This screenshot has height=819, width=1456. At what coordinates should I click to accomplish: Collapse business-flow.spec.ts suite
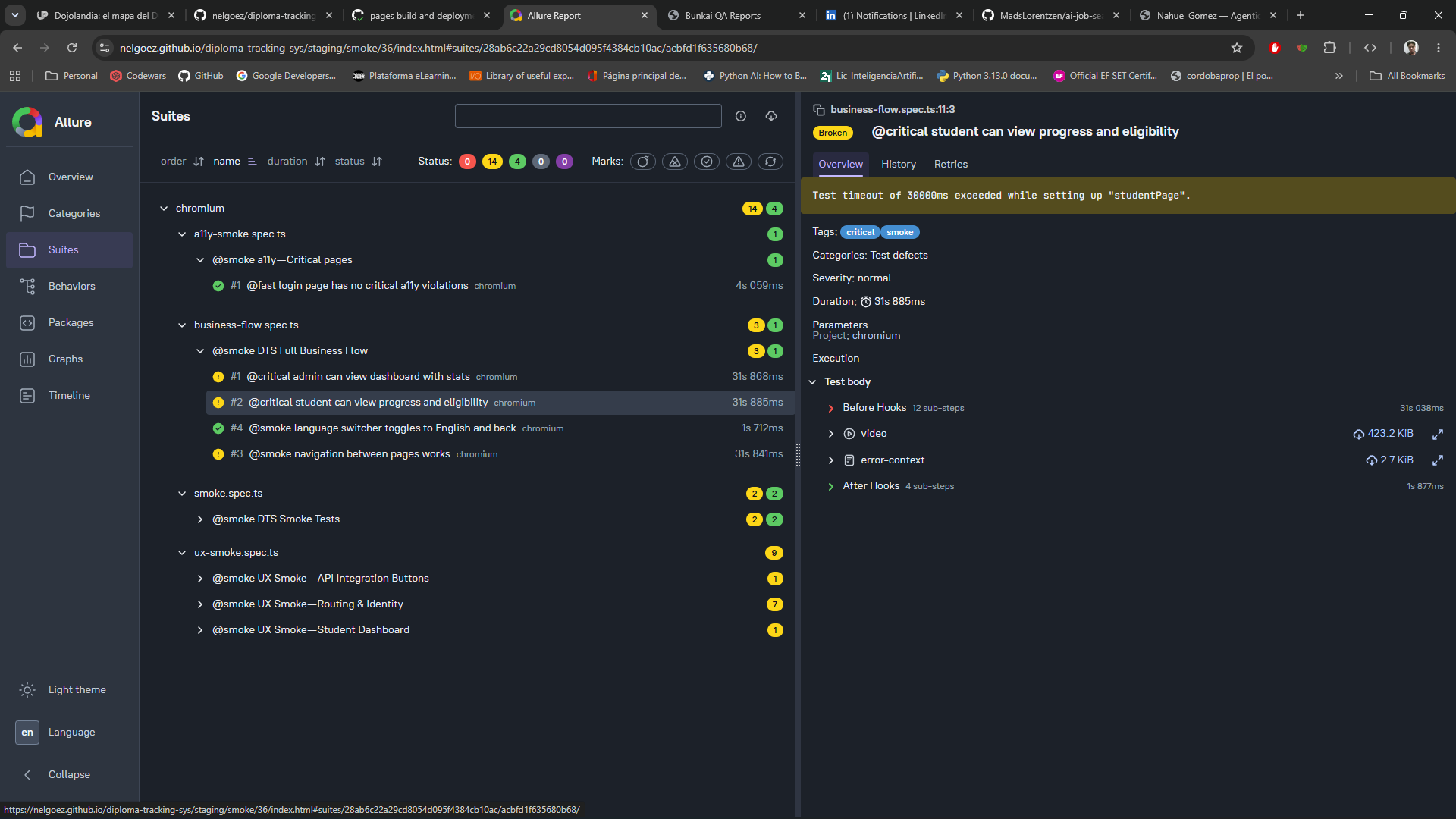tap(182, 325)
